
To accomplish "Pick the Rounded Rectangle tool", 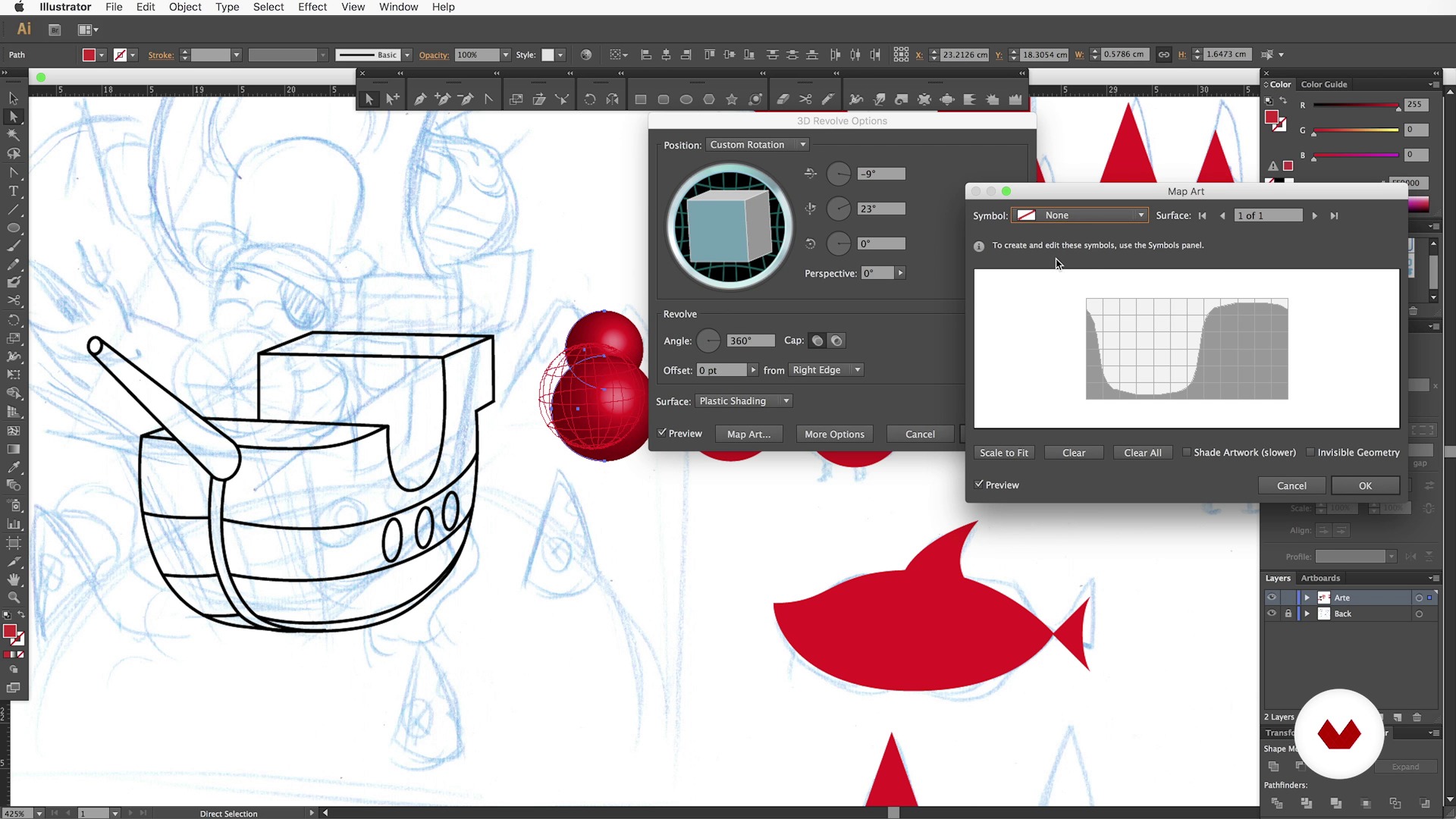I will [x=664, y=99].
